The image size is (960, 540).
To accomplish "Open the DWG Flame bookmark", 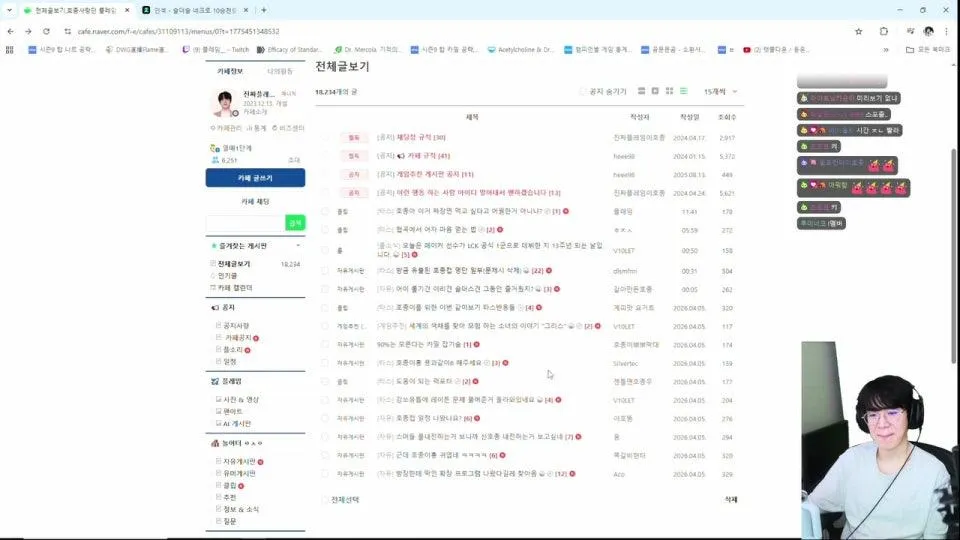I will pos(136,50).
